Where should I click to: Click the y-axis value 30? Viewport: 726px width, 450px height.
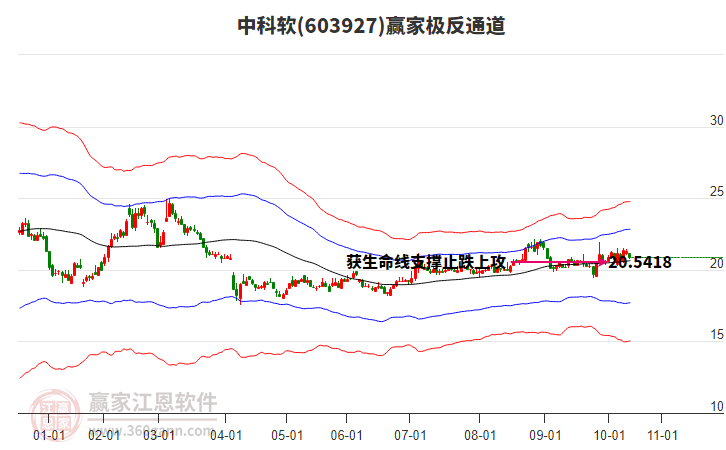717,120
